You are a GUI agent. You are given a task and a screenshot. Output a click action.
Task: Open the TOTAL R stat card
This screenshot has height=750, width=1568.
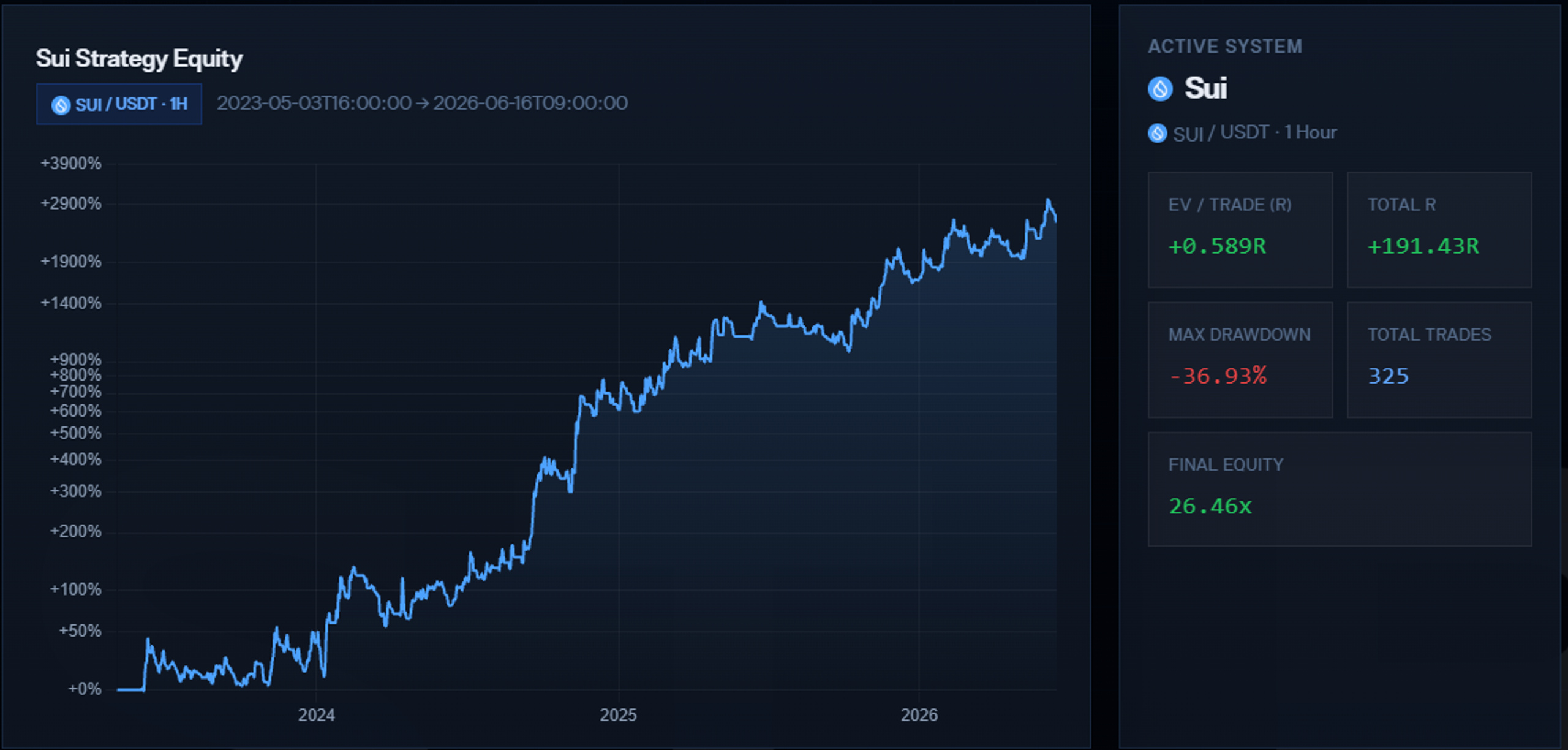pos(1439,230)
